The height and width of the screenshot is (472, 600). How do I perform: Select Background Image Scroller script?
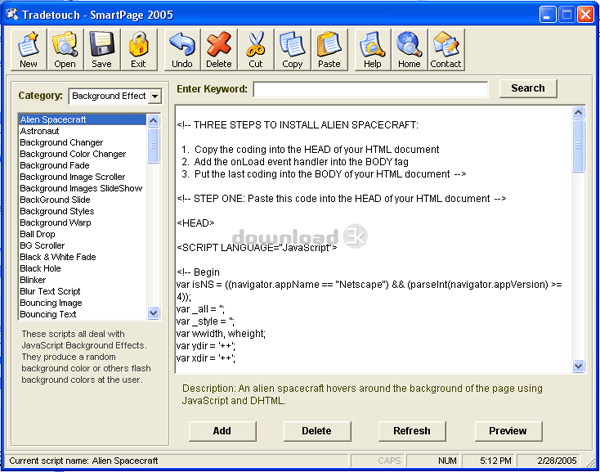click(82, 177)
